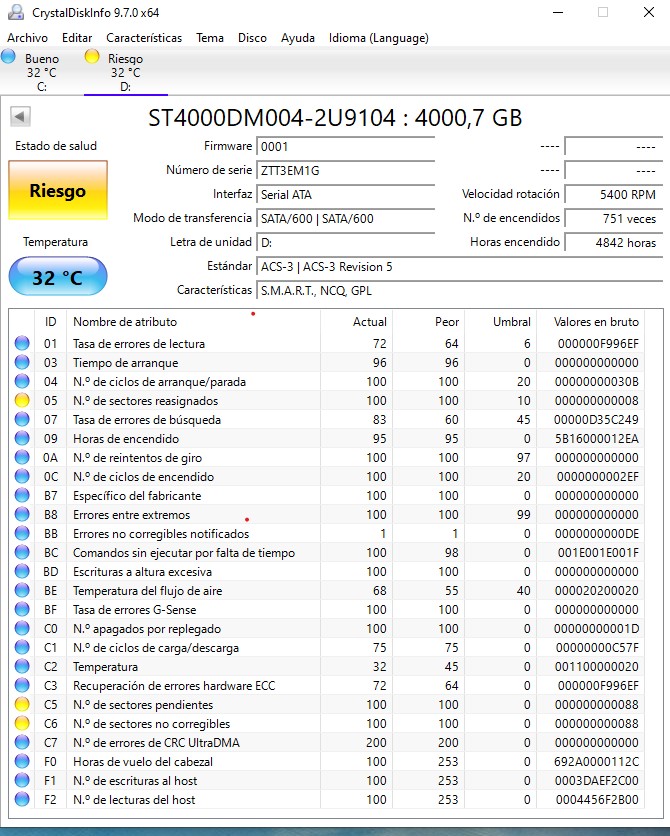Image resolution: width=670 pixels, height=836 pixels.
Task: Click status icon of C2 Temperatura row
Action: click(x=22, y=666)
